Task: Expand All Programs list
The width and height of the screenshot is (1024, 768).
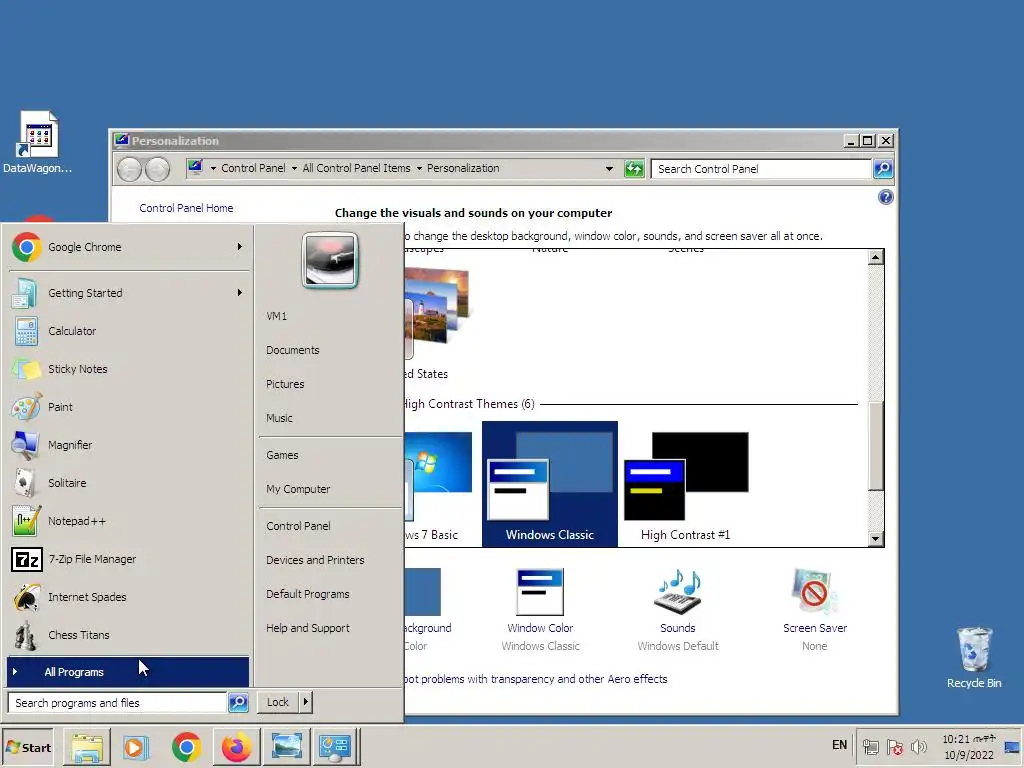Action: (x=128, y=671)
